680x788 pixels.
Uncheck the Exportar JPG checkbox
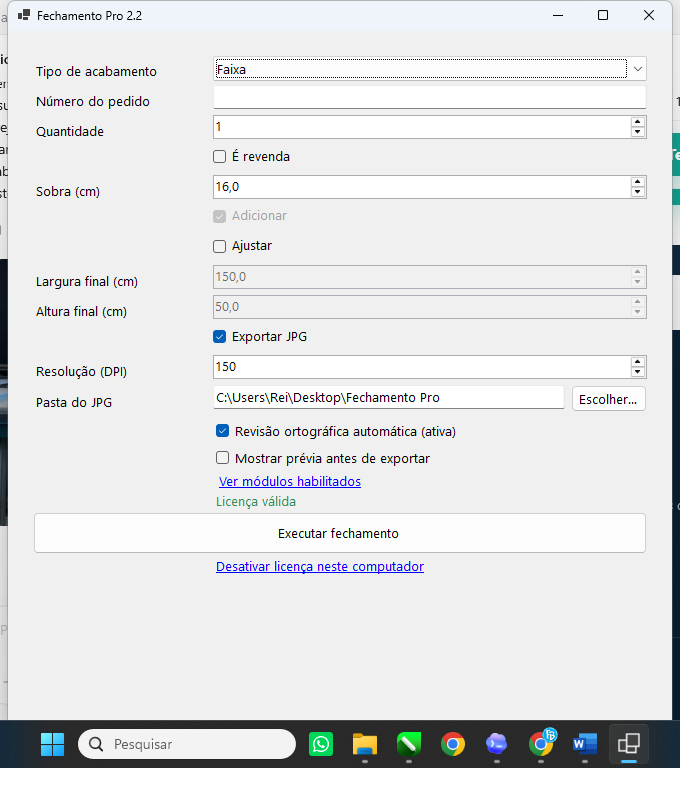click(x=220, y=337)
